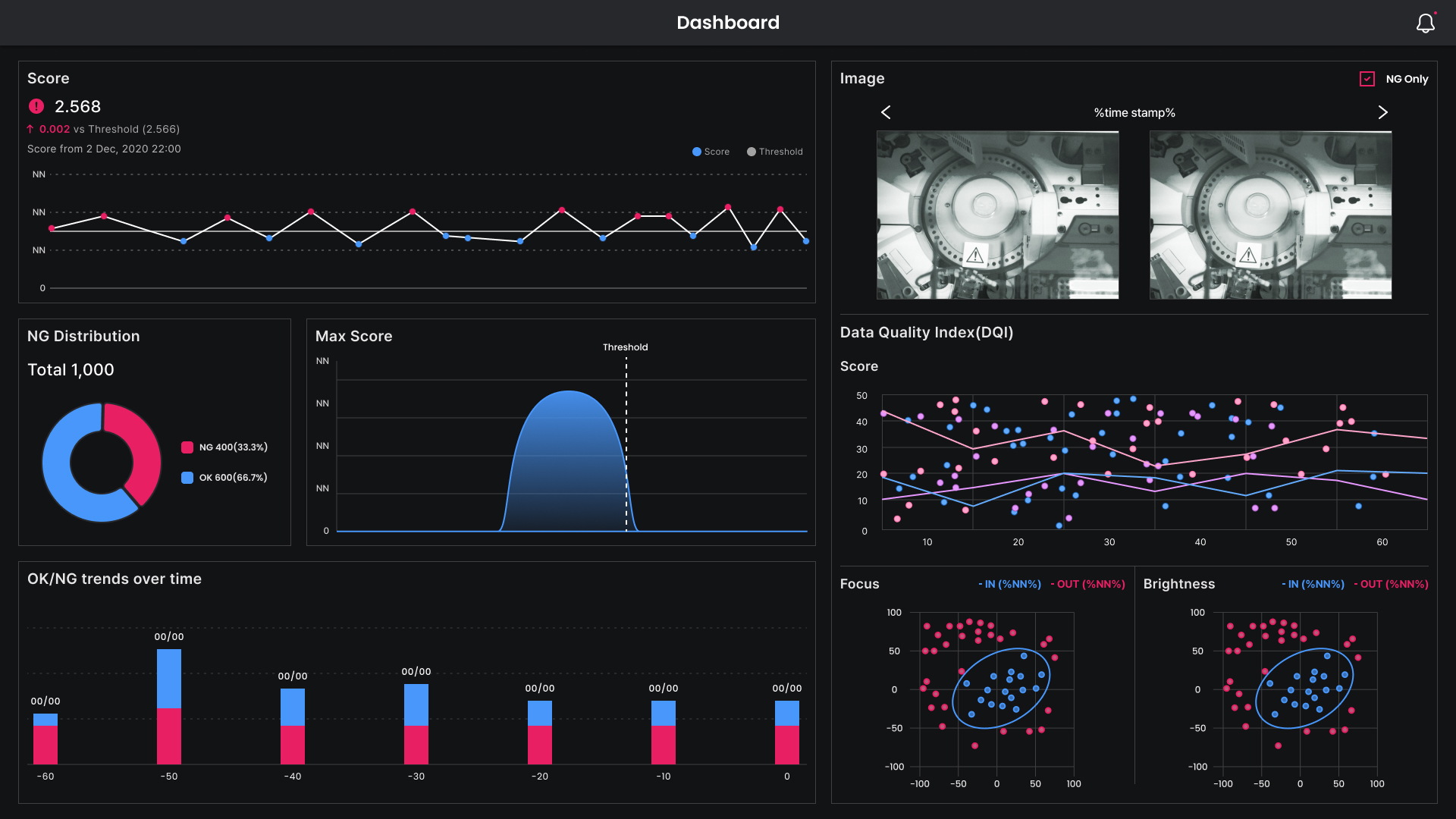Click the left navigation arrow in Image panel
The width and height of the screenshot is (1456, 819).
(886, 112)
